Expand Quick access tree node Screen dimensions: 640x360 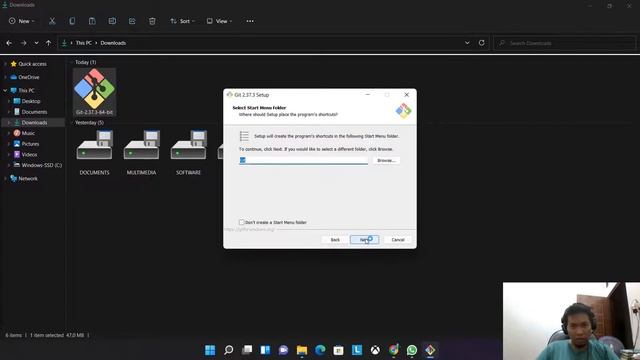click(5, 64)
